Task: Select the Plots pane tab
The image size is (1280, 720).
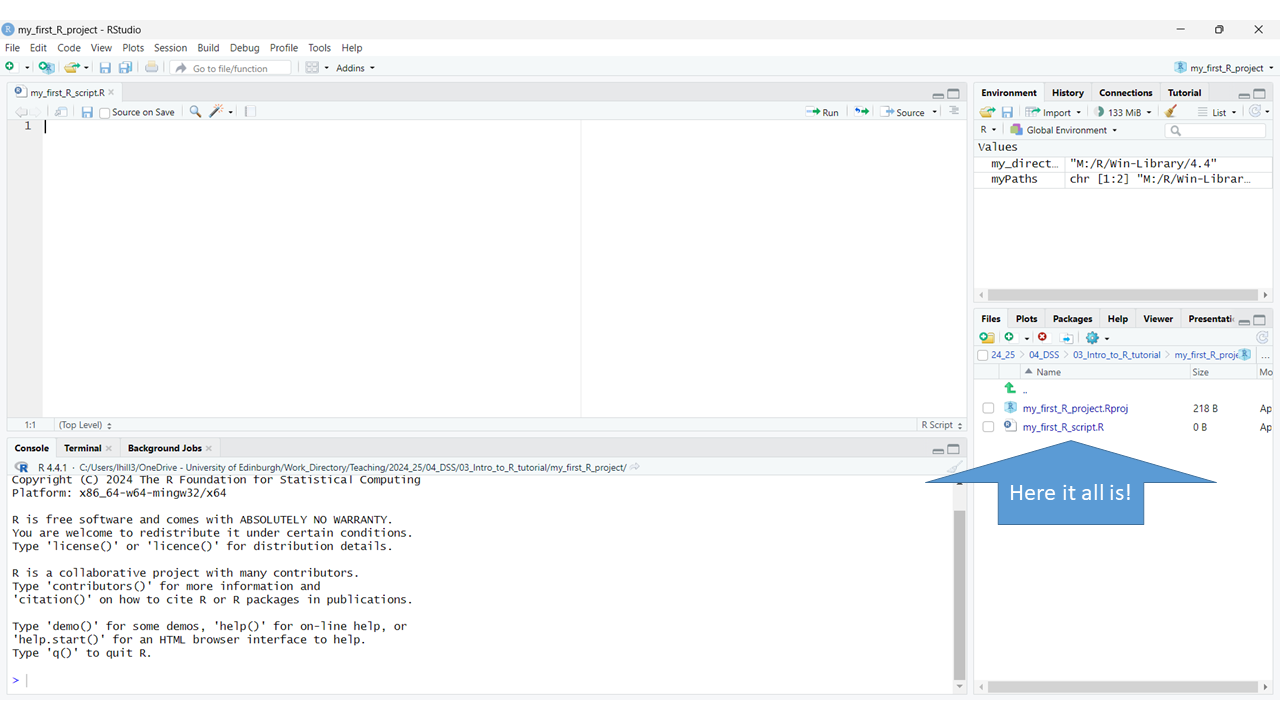Action: (1026, 319)
